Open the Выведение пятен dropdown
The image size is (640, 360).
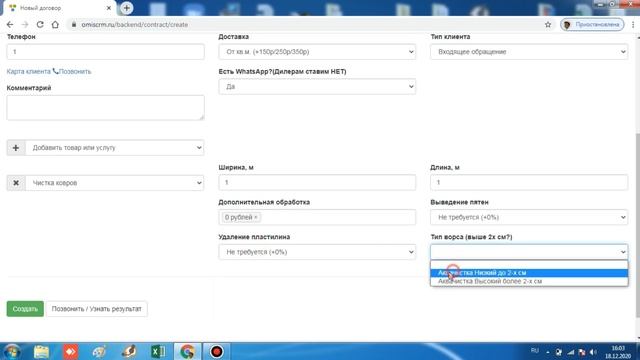[x=529, y=217]
